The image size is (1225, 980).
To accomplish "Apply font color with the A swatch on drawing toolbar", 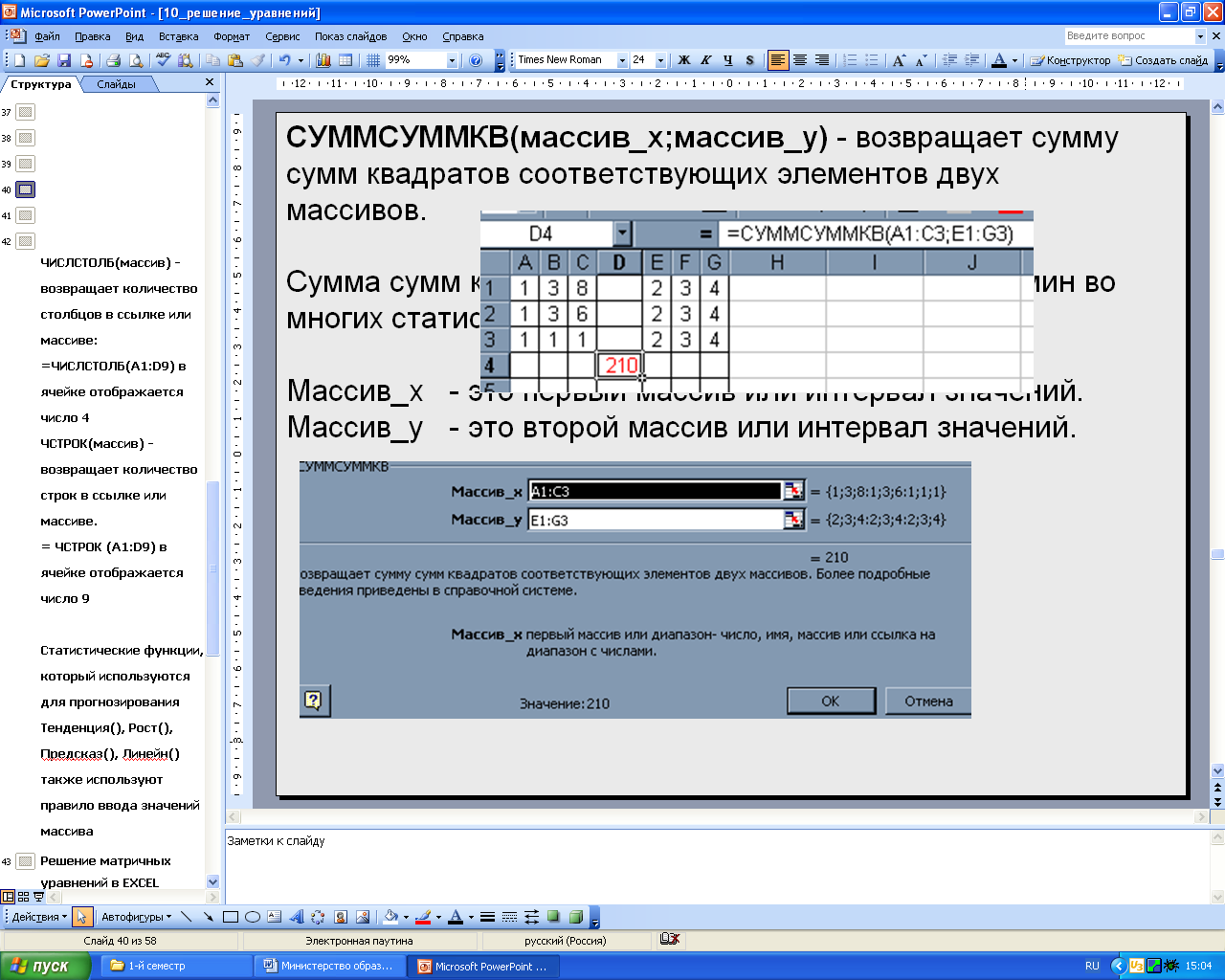I will tap(456, 917).
